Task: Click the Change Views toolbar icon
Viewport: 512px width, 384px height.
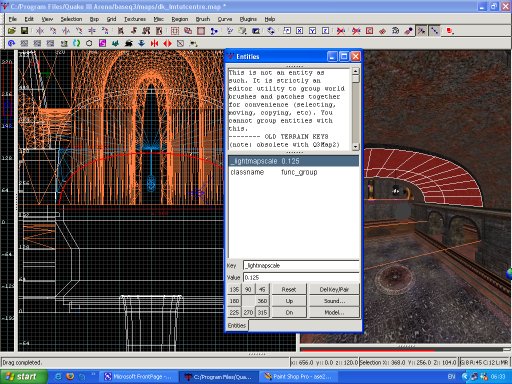Action: point(230,31)
